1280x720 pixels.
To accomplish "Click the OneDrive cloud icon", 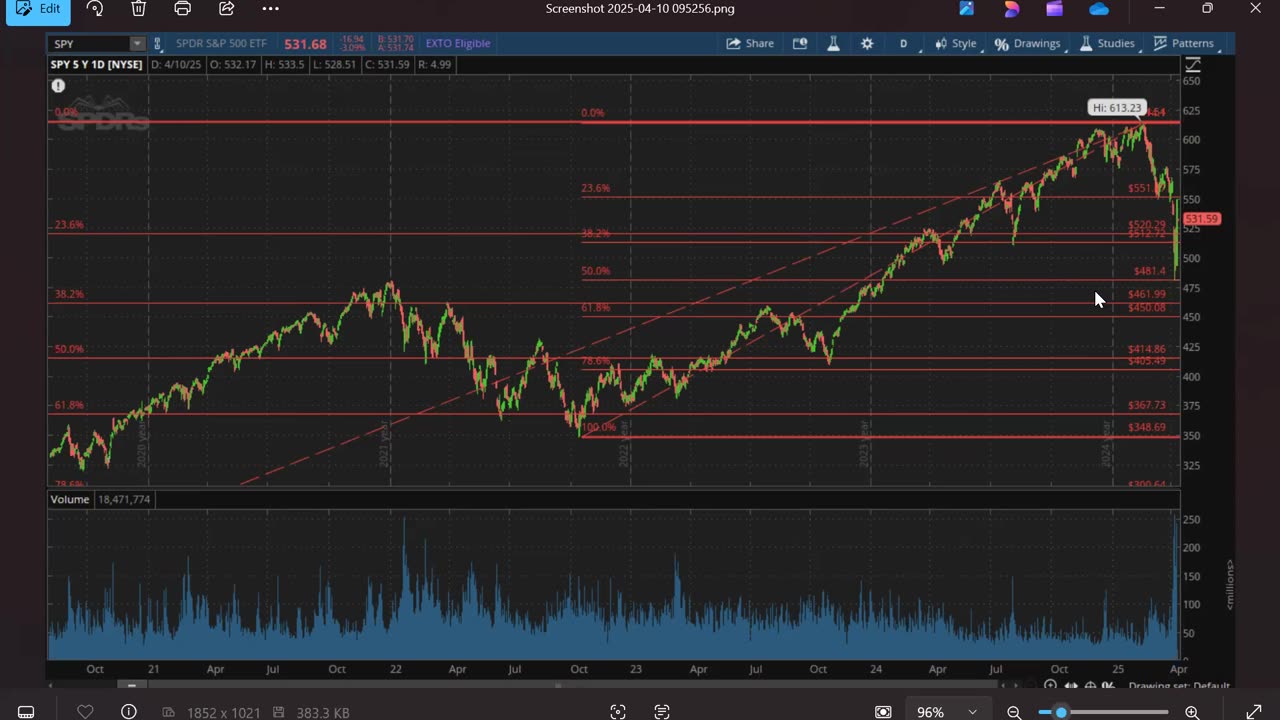I will [1099, 9].
